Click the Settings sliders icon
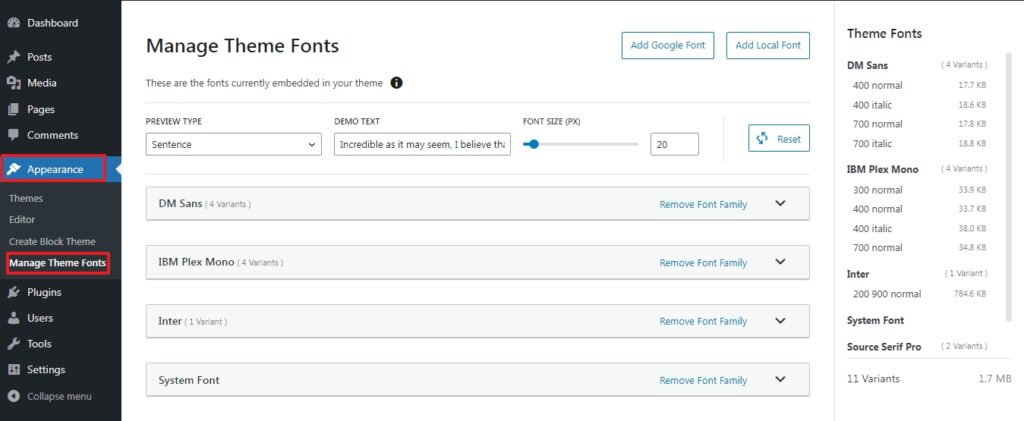 13,369
